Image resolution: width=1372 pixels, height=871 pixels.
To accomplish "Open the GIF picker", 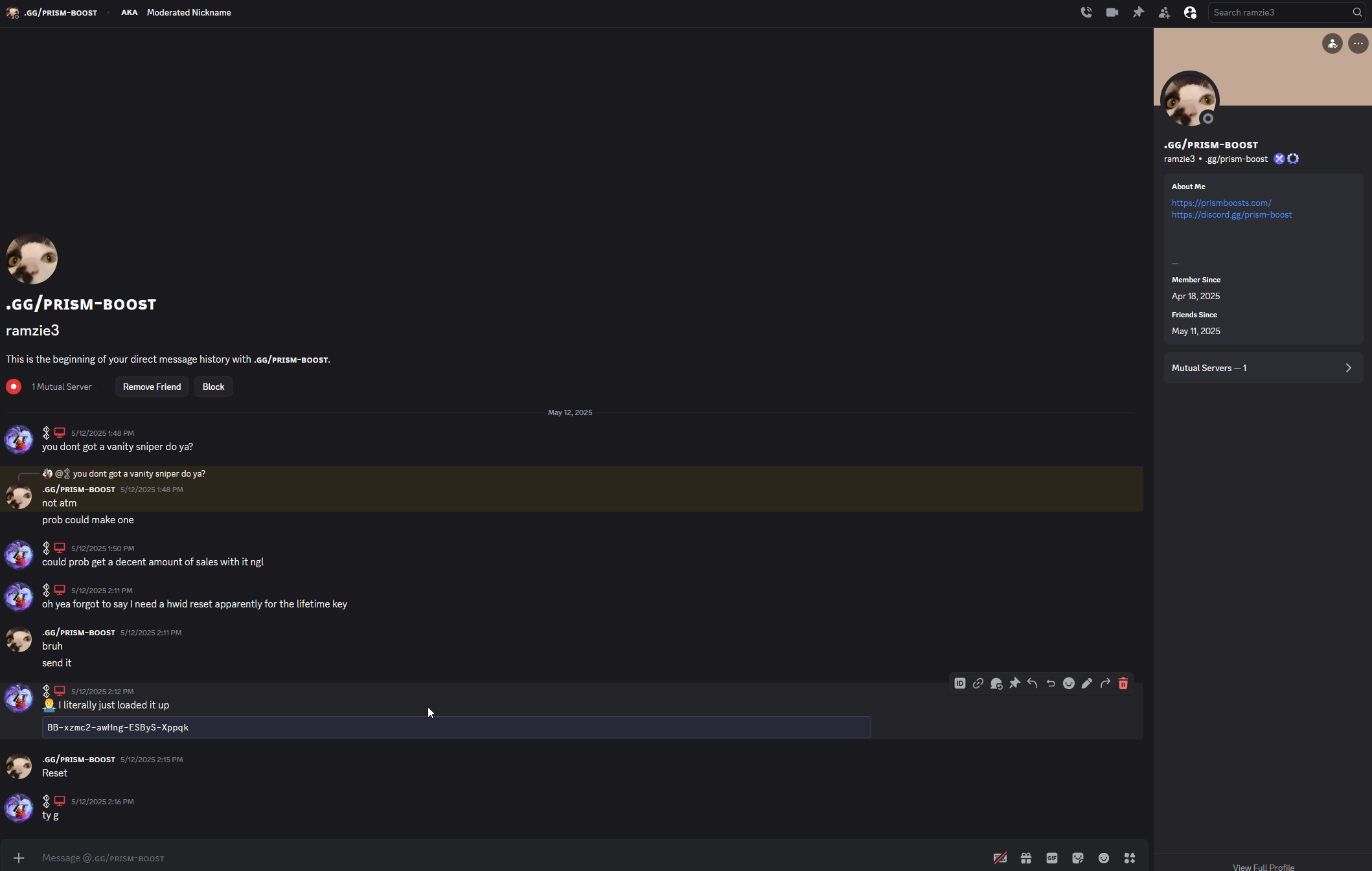I will (x=1052, y=858).
